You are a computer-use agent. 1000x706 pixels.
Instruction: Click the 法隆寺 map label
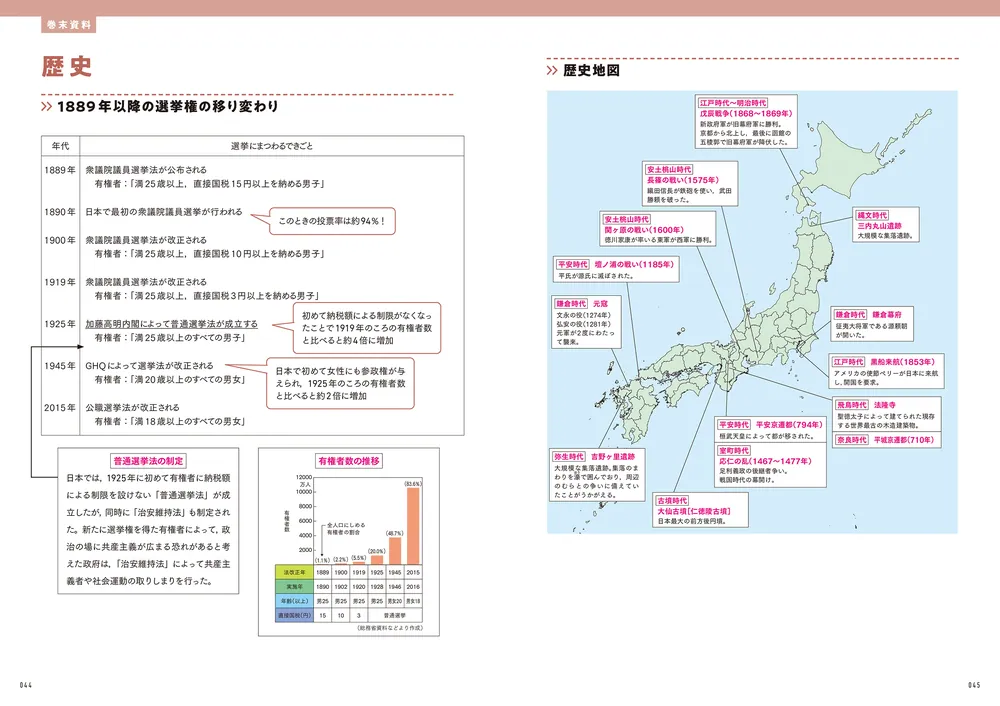coord(885,406)
